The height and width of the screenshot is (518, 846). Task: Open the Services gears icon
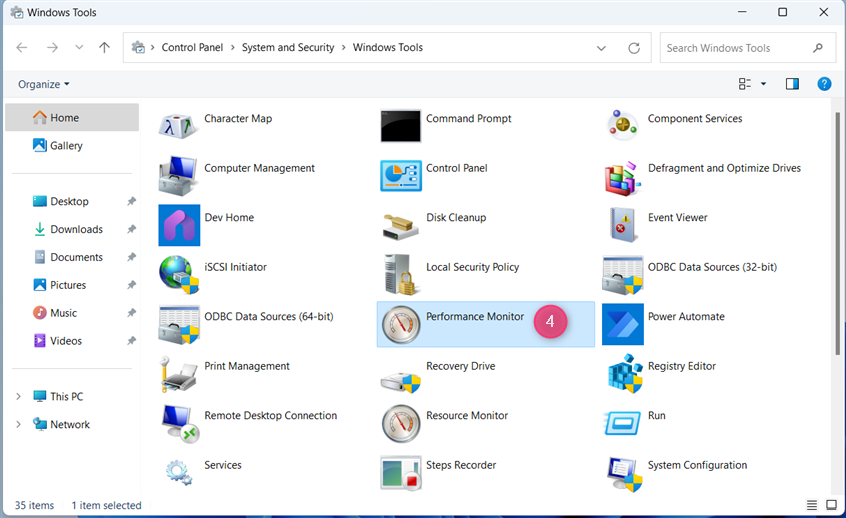(179, 472)
